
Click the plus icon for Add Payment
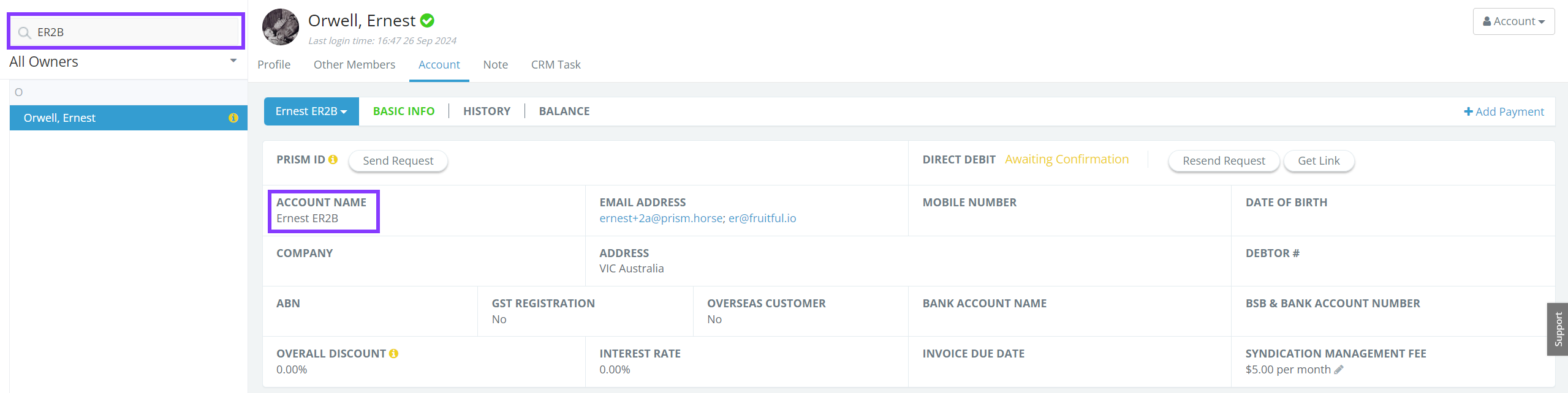pos(1468,111)
